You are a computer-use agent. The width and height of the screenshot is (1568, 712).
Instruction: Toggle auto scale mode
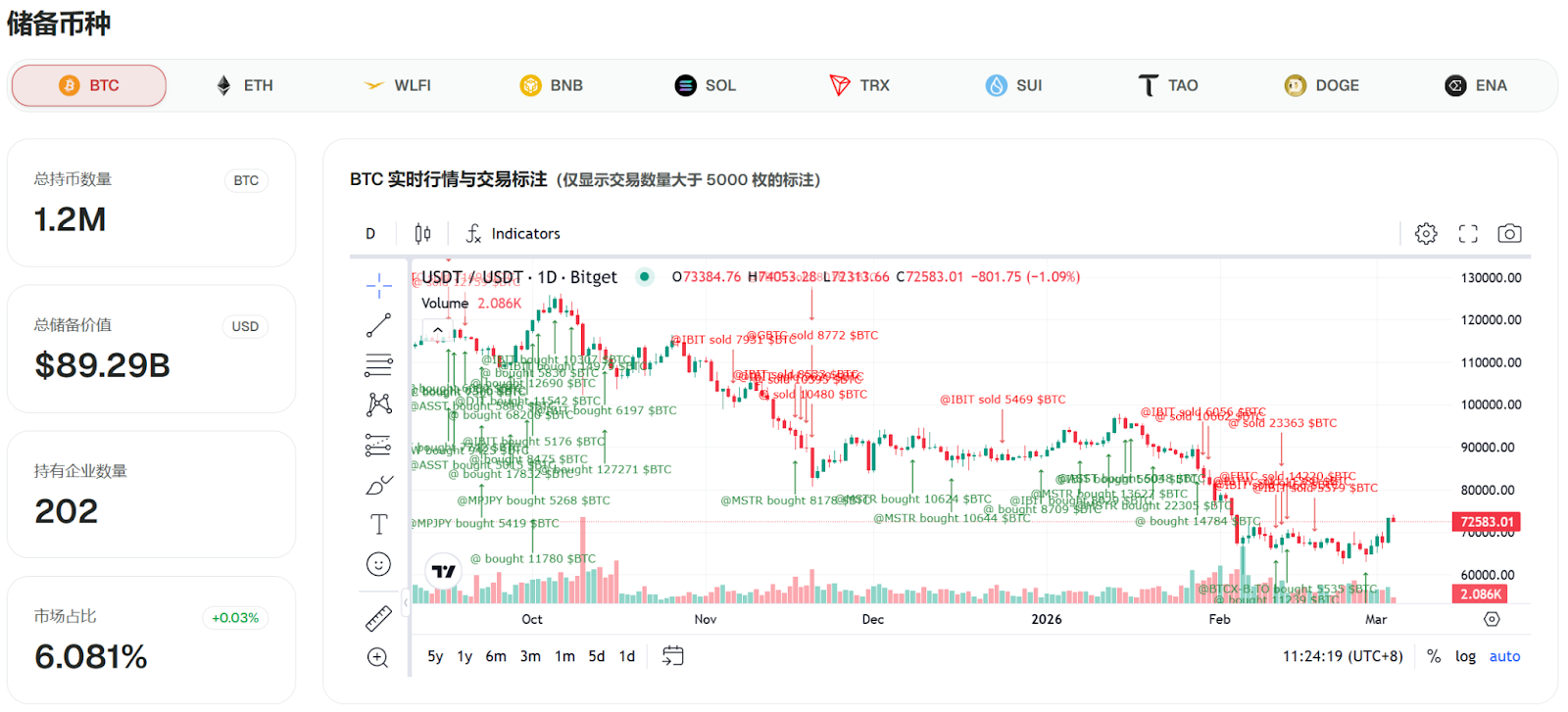pyautogui.click(x=1504, y=656)
